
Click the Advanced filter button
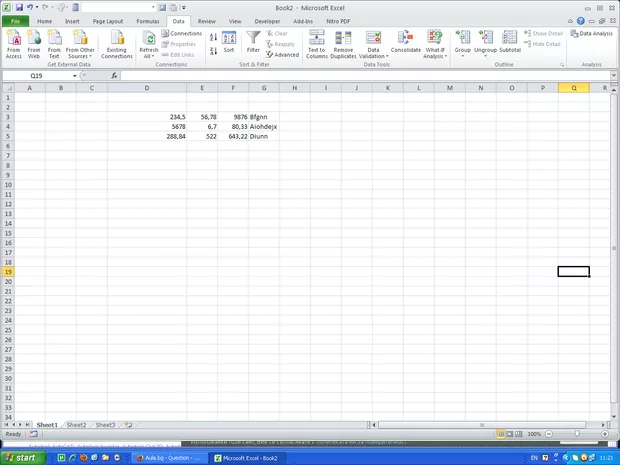pos(282,55)
